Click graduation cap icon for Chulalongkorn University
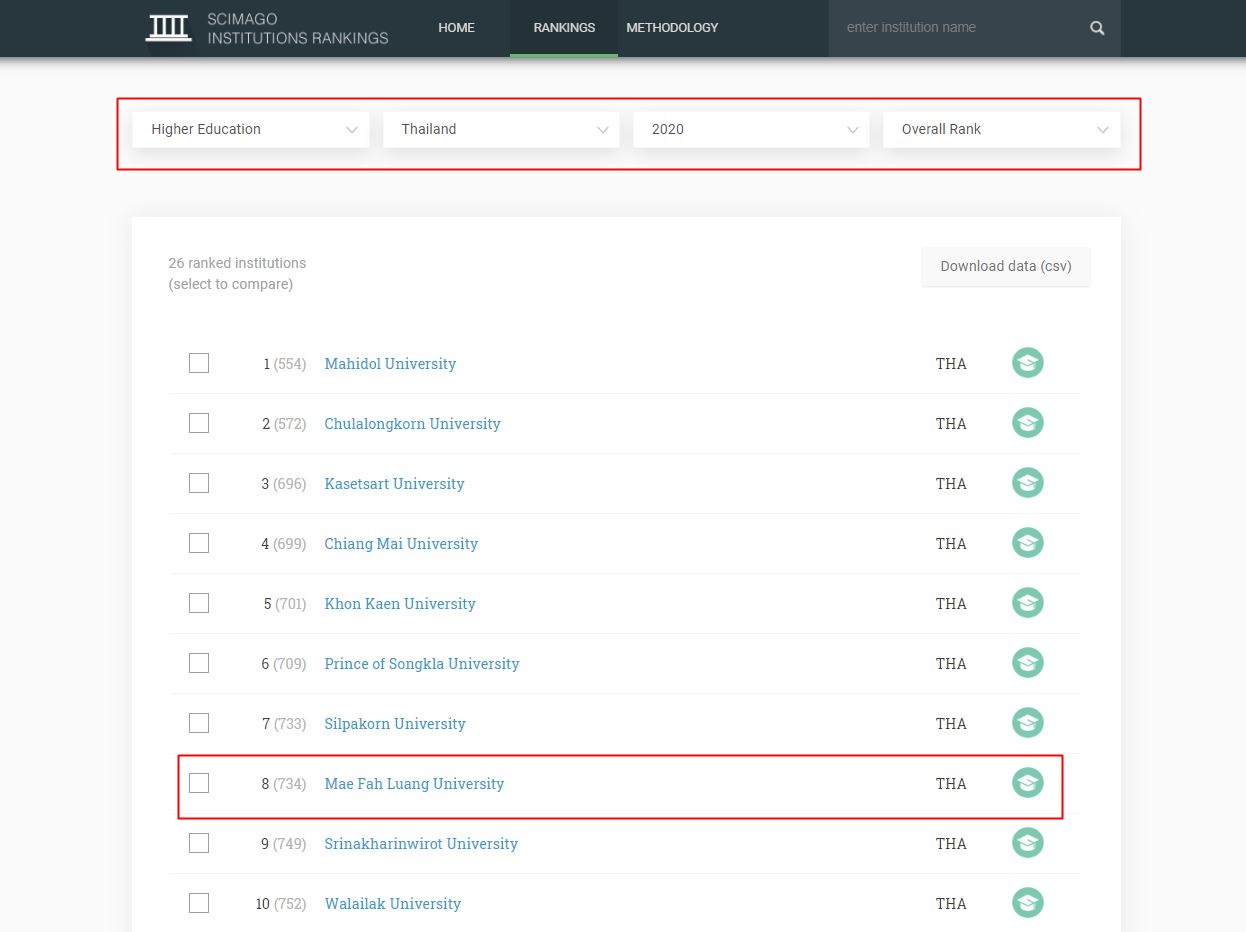The image size is (1246, 932). click(x=1028, y=423)
